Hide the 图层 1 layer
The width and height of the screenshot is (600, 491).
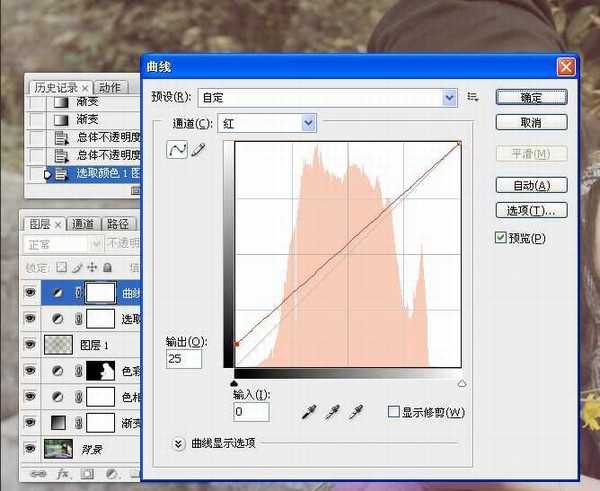click(30, 344)
